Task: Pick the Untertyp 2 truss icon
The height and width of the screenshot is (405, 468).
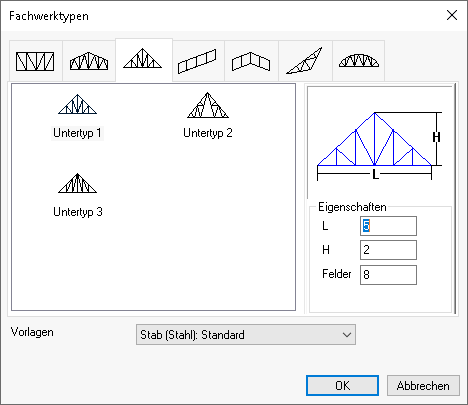Action: 208,105
